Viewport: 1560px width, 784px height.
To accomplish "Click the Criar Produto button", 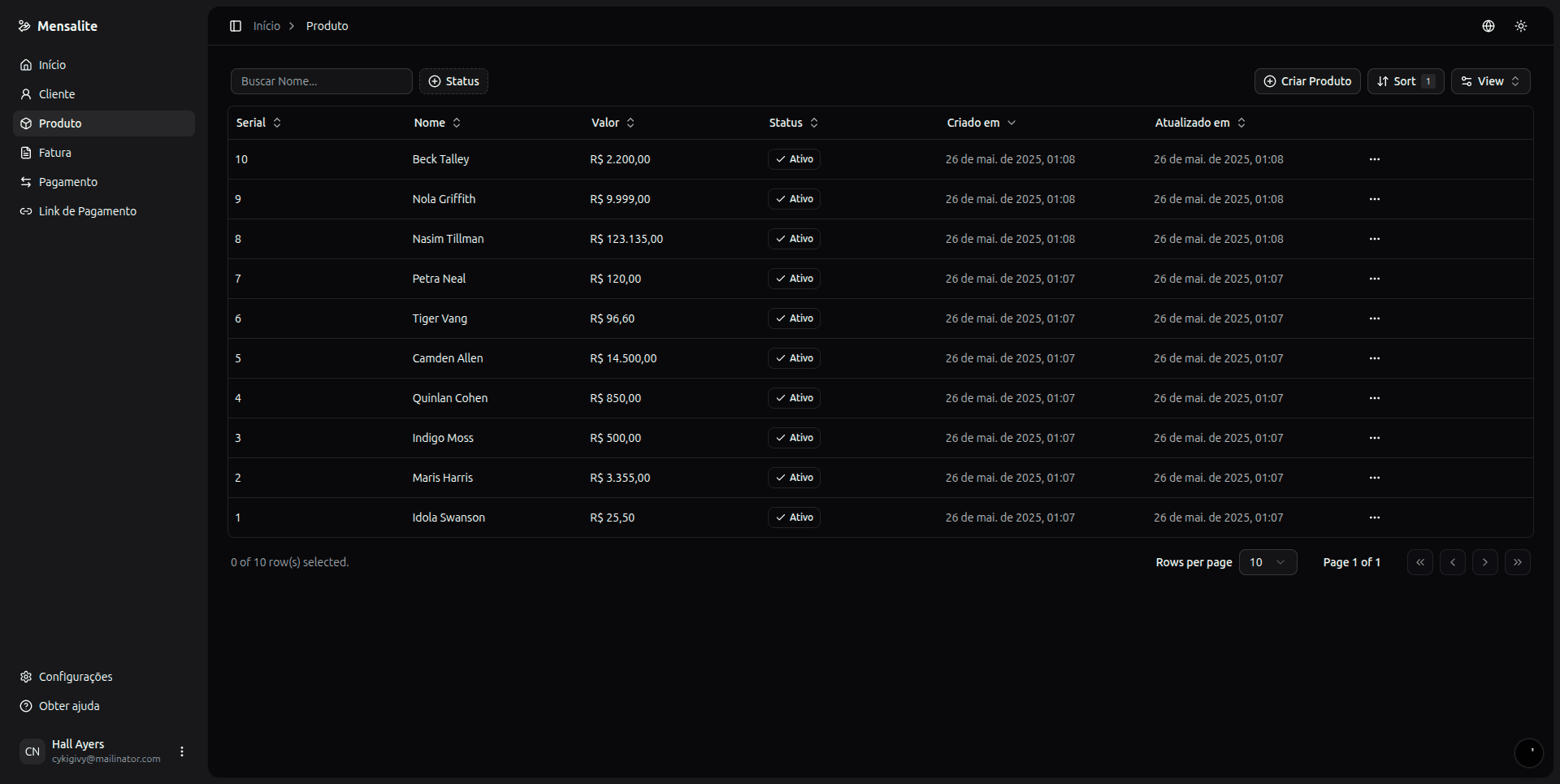I will pos(1307,81).
